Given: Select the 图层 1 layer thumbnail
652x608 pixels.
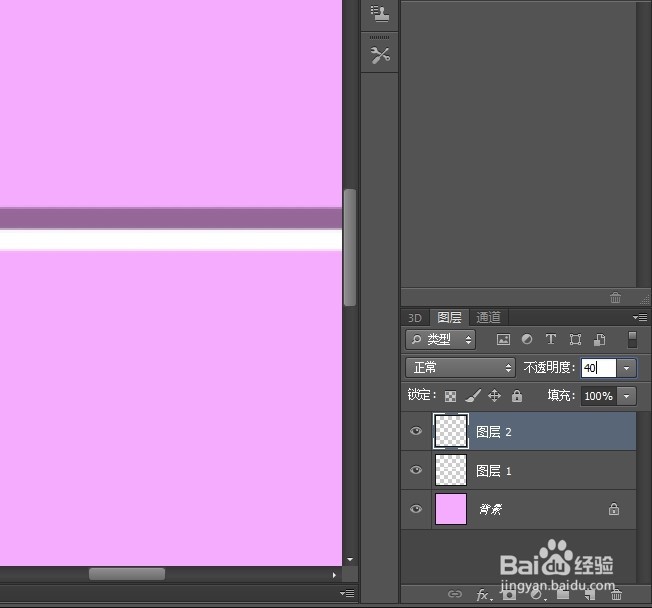Looking at the screenshot, I should [451, 470].
